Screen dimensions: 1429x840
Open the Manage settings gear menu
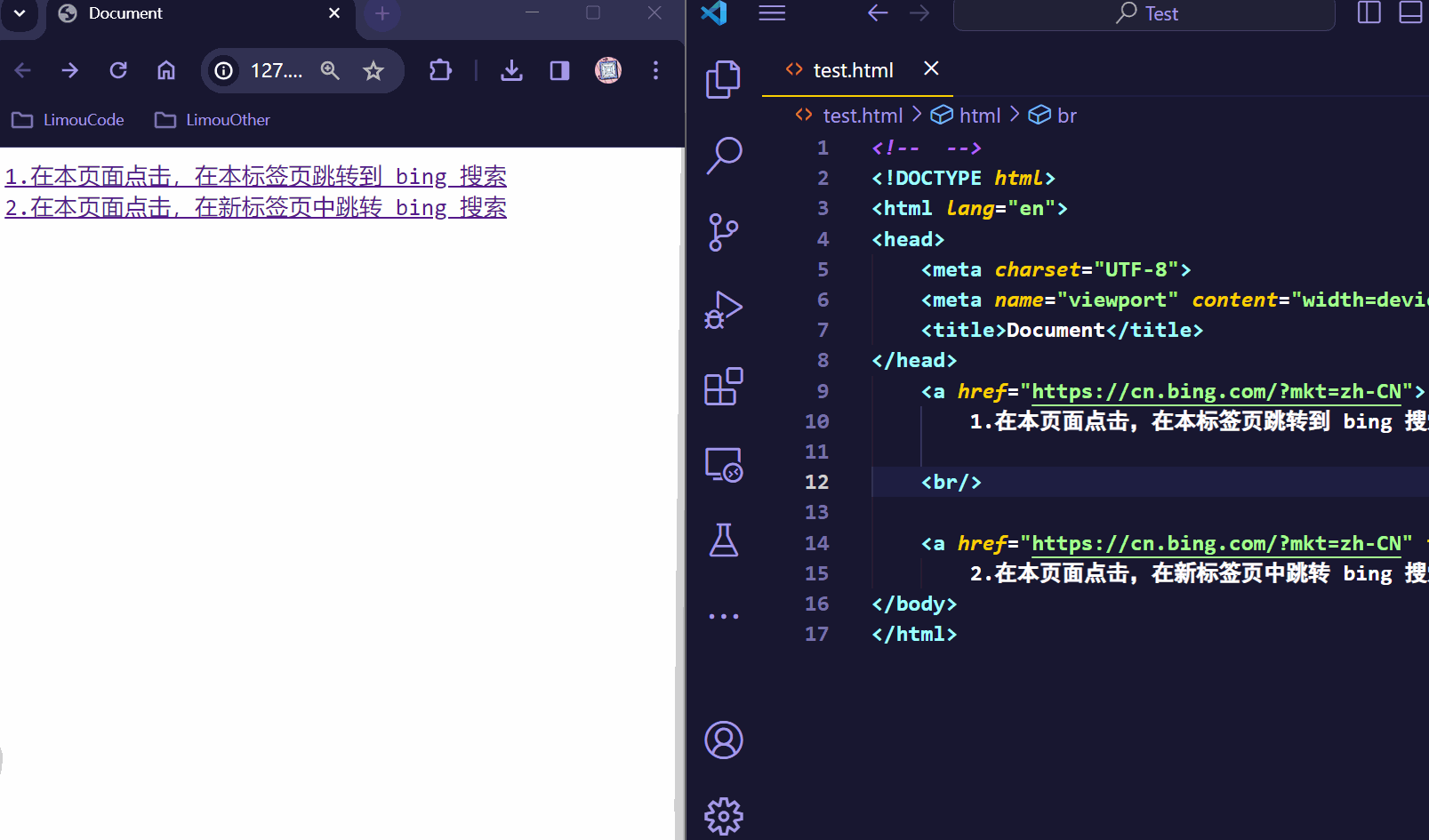723,816
